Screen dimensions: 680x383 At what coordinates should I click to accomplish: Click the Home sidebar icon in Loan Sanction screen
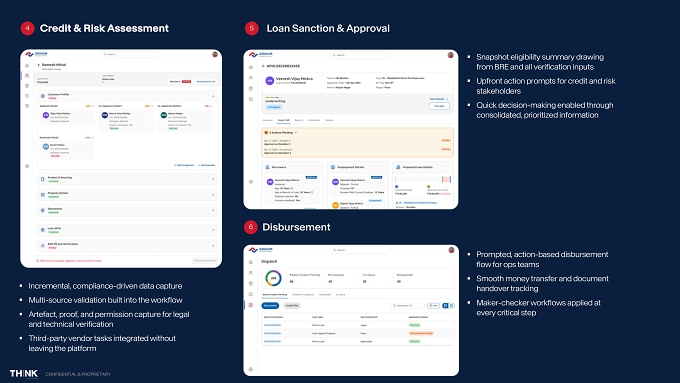[x=251, y=67]
